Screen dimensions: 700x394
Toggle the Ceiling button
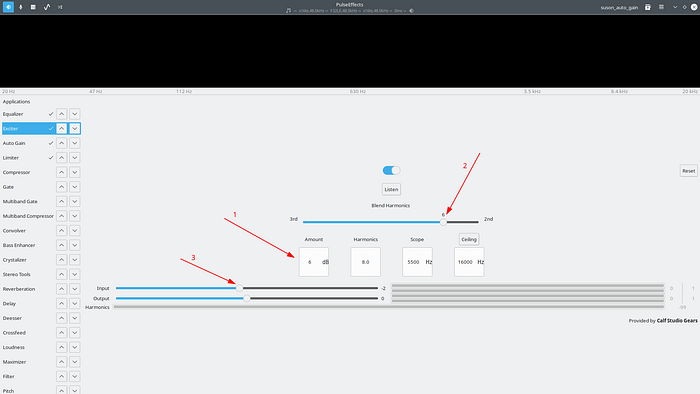pos(469,240)
